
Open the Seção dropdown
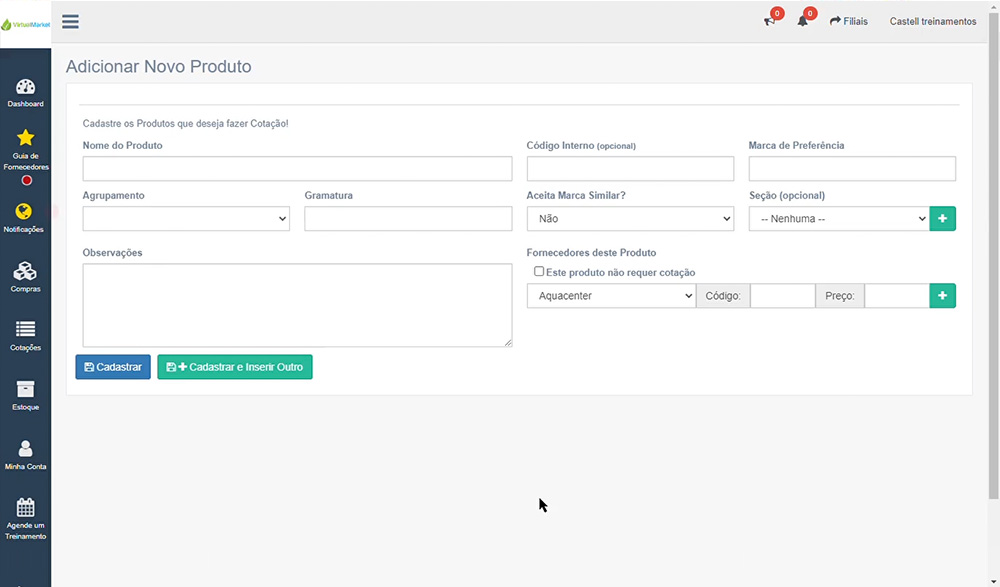(x=838, y=219)
